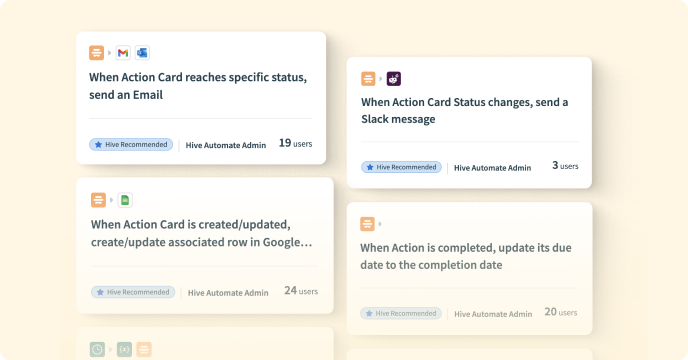Click orange Hive icon on completion date card
Image resolution: width=688 pixels, height=360 pixels.
(x=367, y=224)
